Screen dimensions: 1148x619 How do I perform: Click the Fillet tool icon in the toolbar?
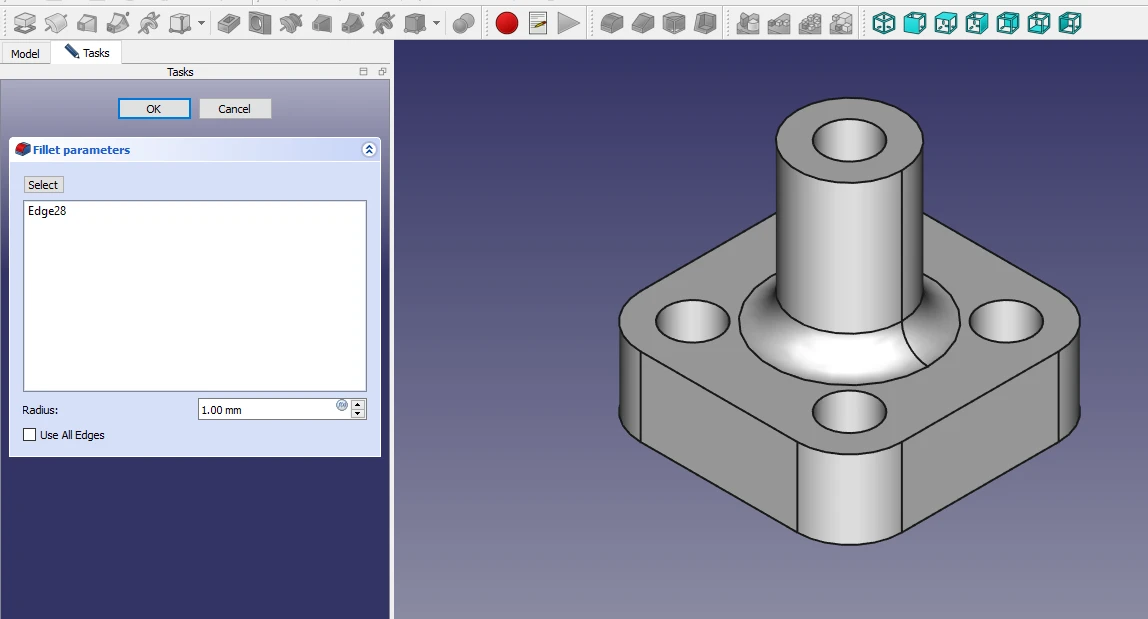[611, 22]
